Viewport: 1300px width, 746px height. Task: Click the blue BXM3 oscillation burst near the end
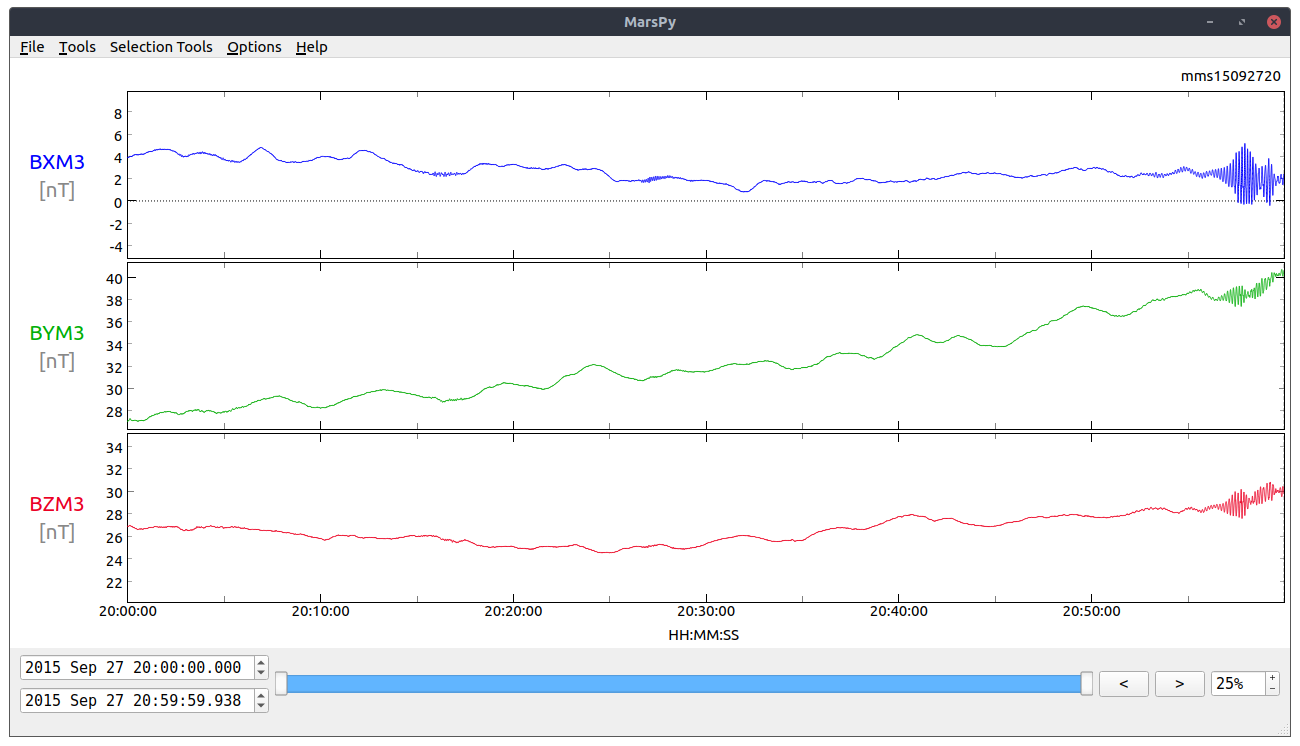[x=1244, y=174]
